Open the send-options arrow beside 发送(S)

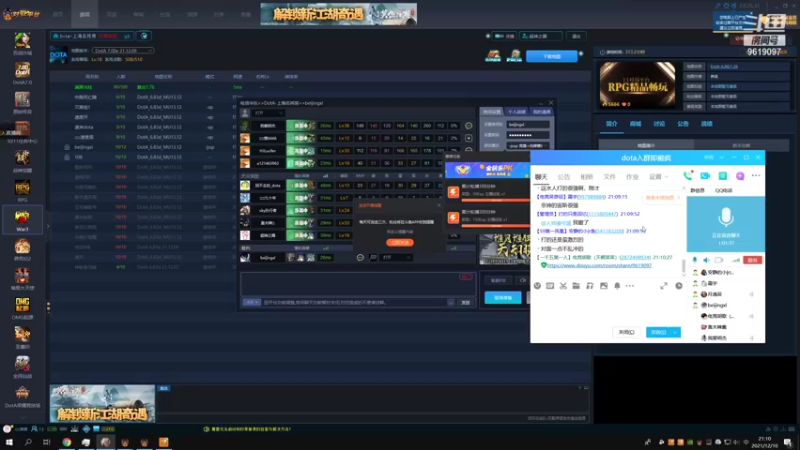point(675,332)
